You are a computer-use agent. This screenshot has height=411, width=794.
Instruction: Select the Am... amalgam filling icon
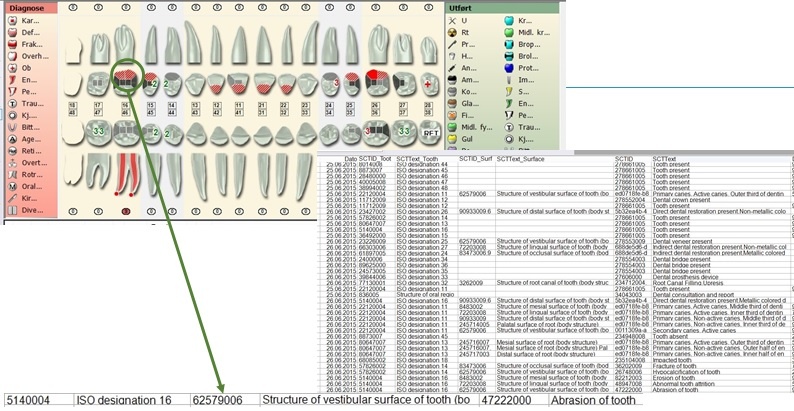[x=453, y=80]
